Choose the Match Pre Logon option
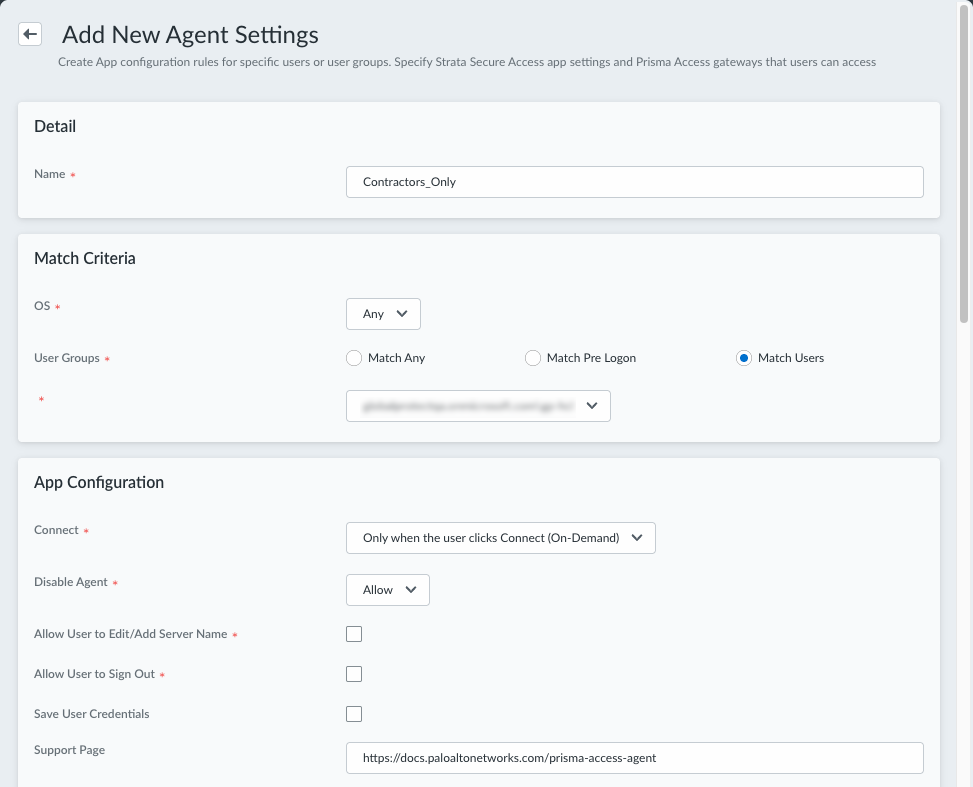973x787 pixels. [x=532, y=358]
